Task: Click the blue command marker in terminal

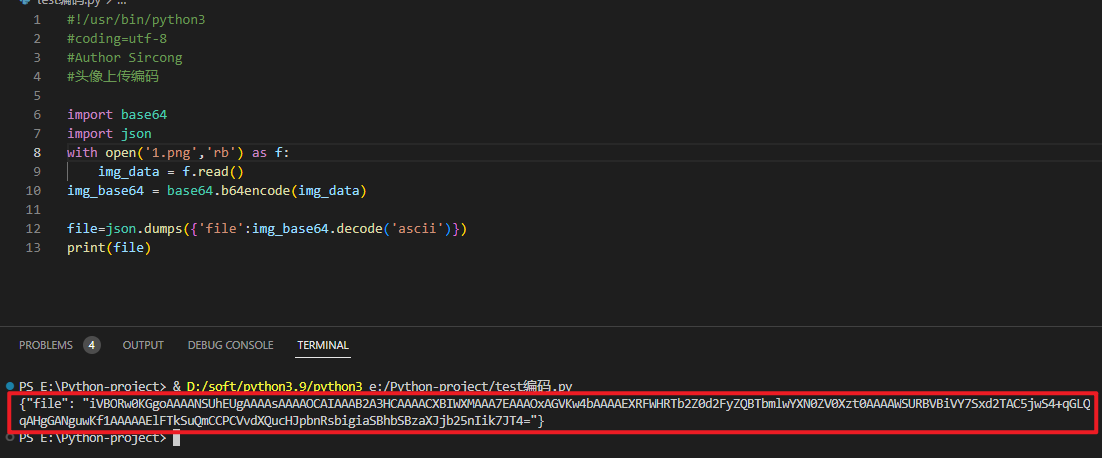Action: [x=9, y=385]
